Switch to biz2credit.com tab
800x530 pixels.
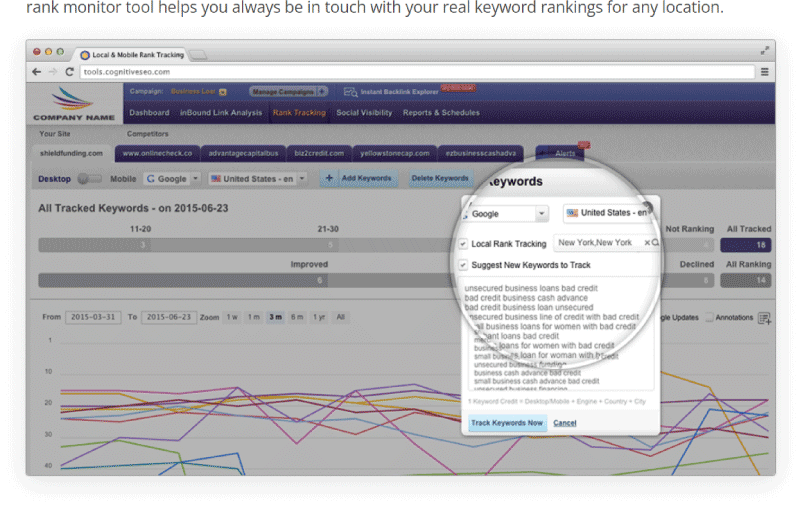pyautogui.click(x=319, y=154)
